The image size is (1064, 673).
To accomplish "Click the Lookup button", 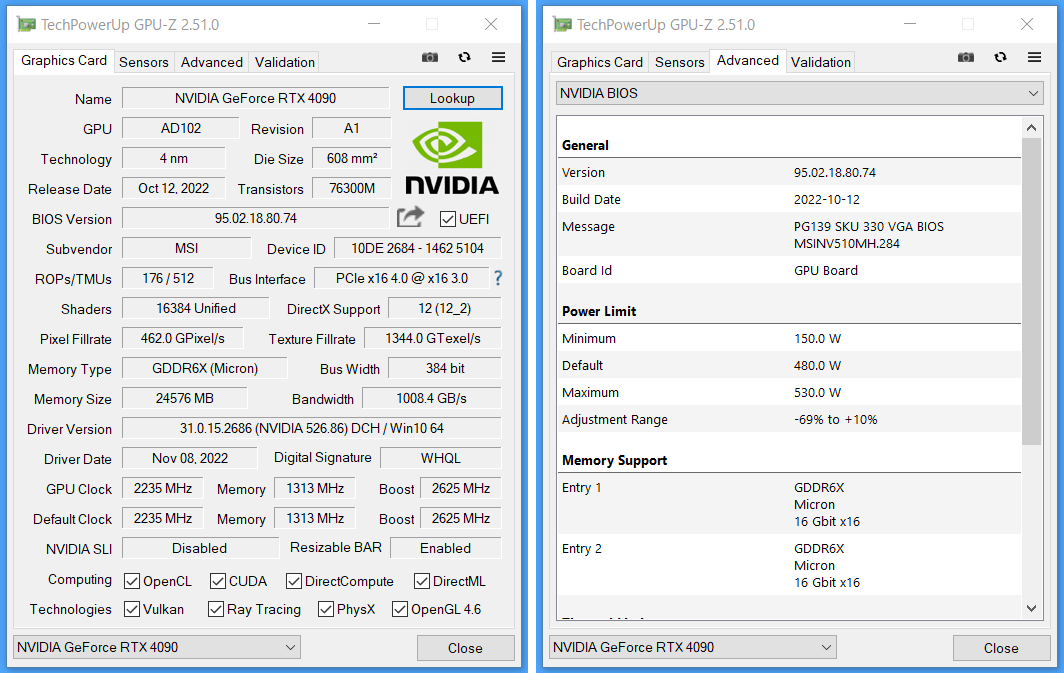I will click(453, 98).
